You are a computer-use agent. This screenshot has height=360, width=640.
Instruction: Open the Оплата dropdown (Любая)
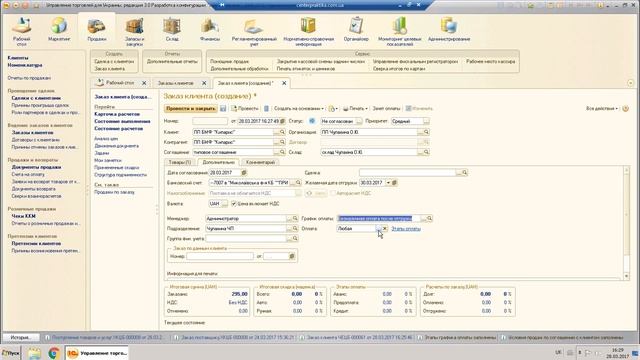coord(378,229)
